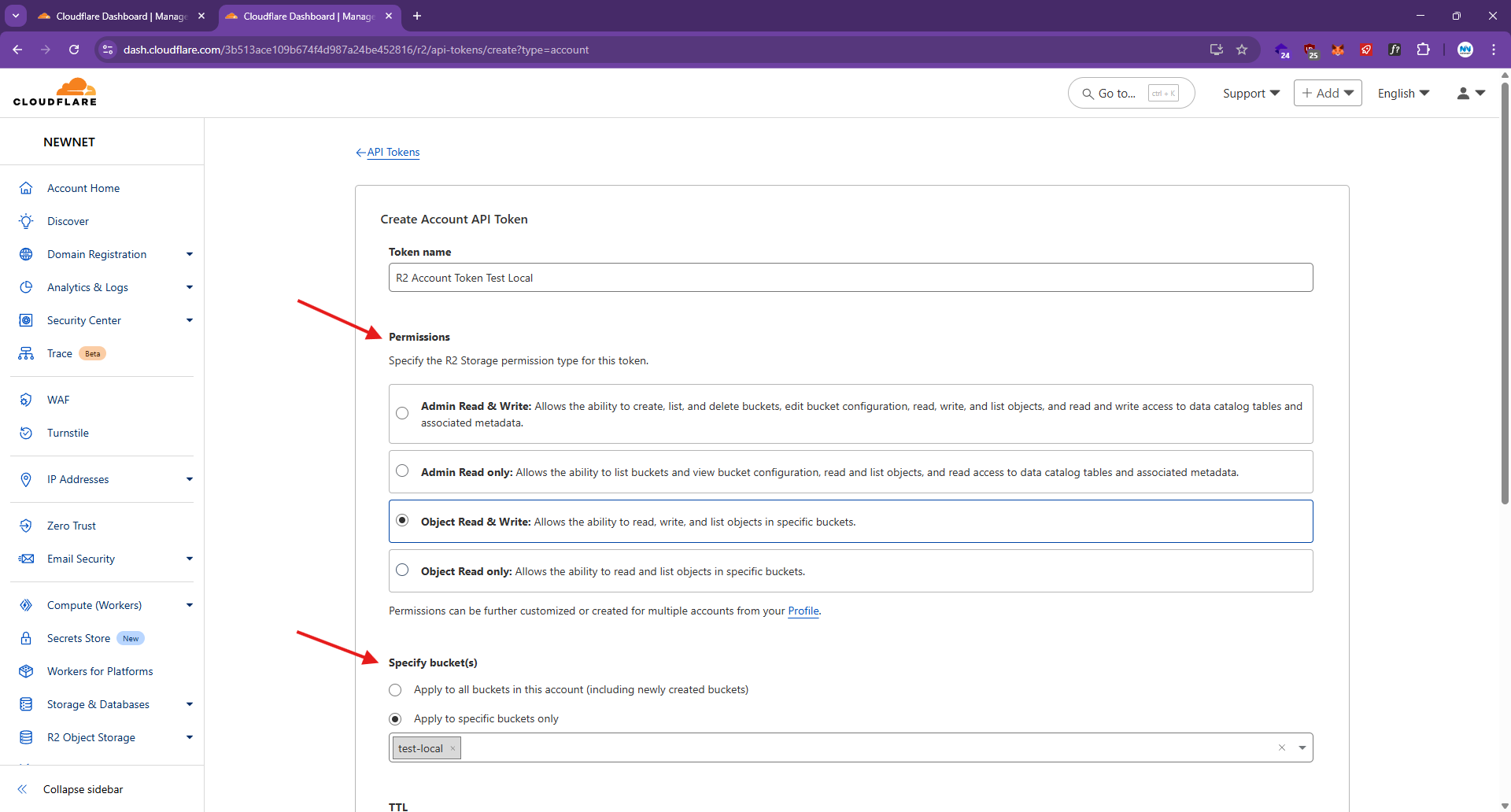The width and height of the screenshot is (1511, 812).
Task: Click the Compute (Workers) icon
Action: point(26,605)
